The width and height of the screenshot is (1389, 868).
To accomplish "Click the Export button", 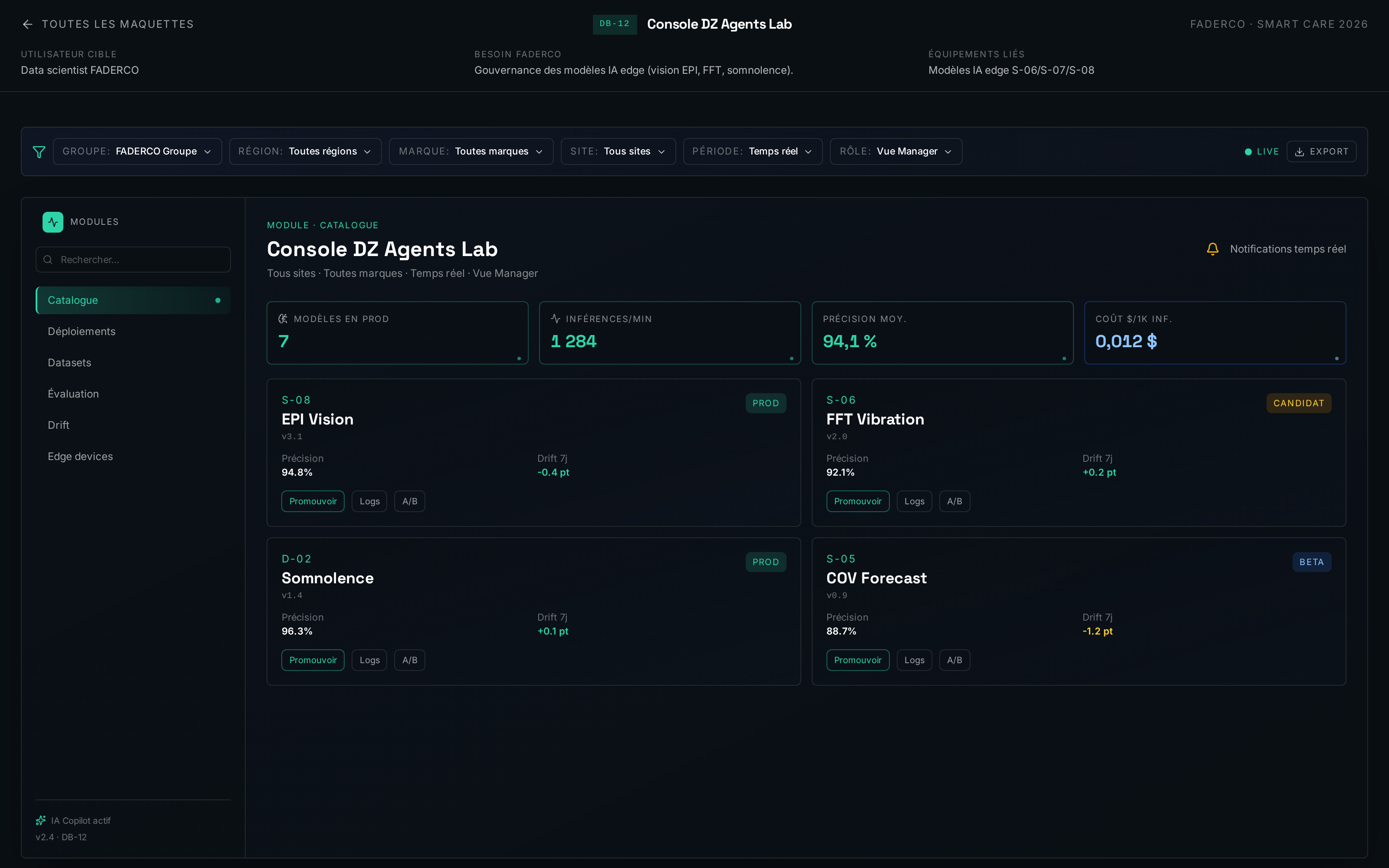I will tap(1321, 151).
